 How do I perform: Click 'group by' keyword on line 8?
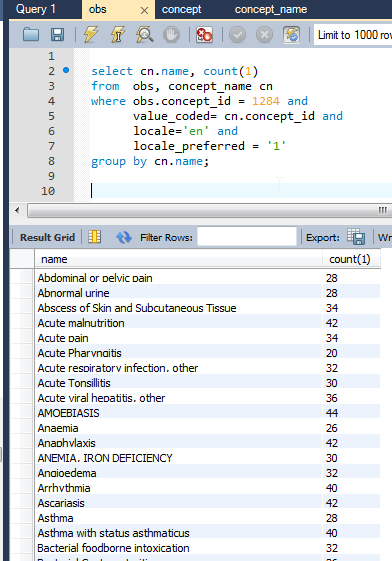click(119, 161)
